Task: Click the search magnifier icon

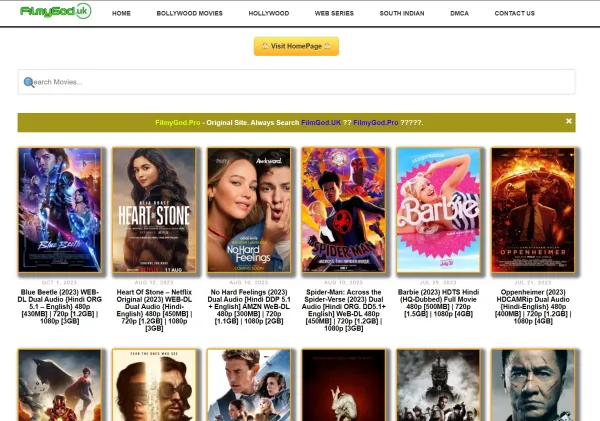Action: coord(29,82)
